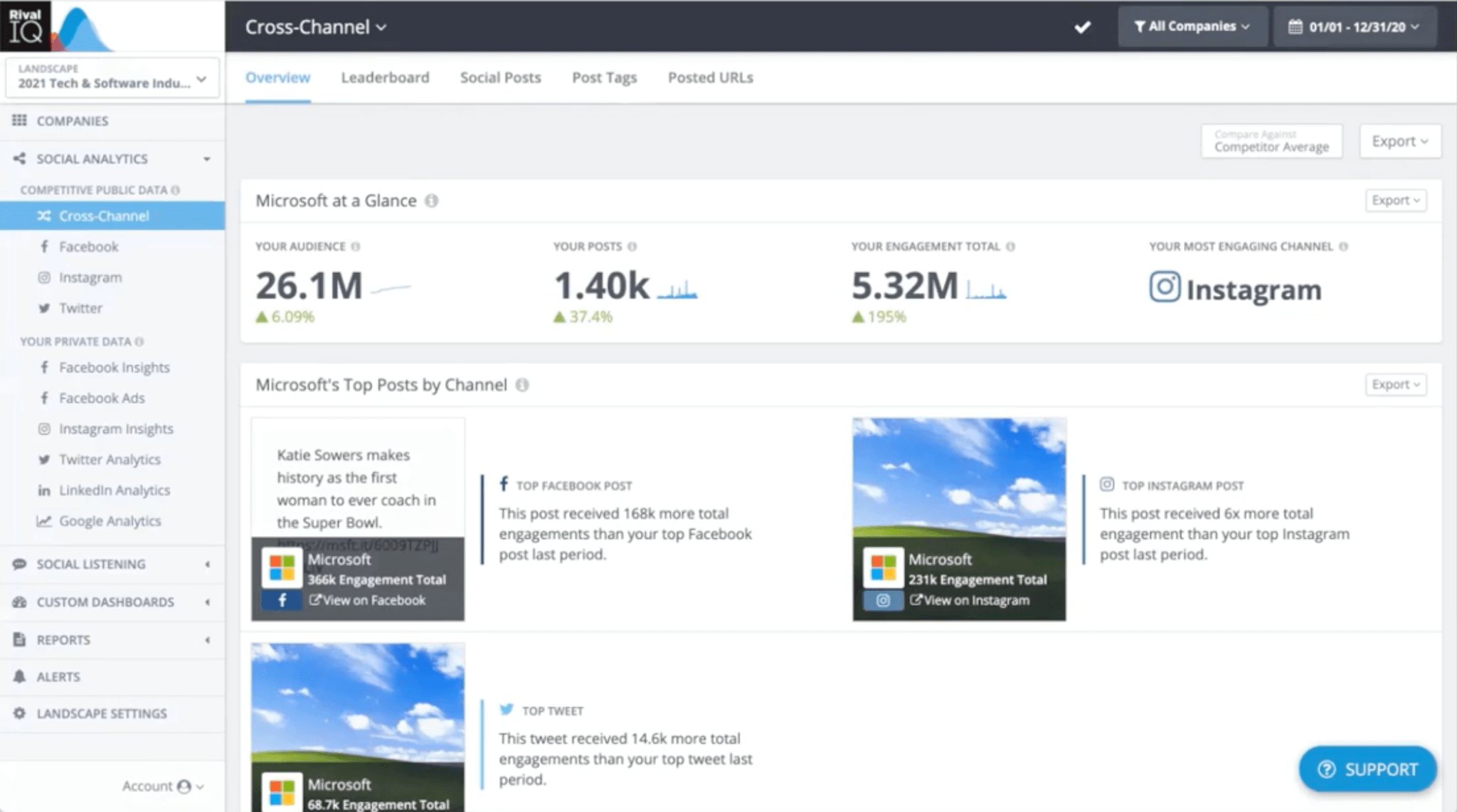1457x812 pixels.
Task: Switch to the Leaderboard tab
Action: [384, 77]
